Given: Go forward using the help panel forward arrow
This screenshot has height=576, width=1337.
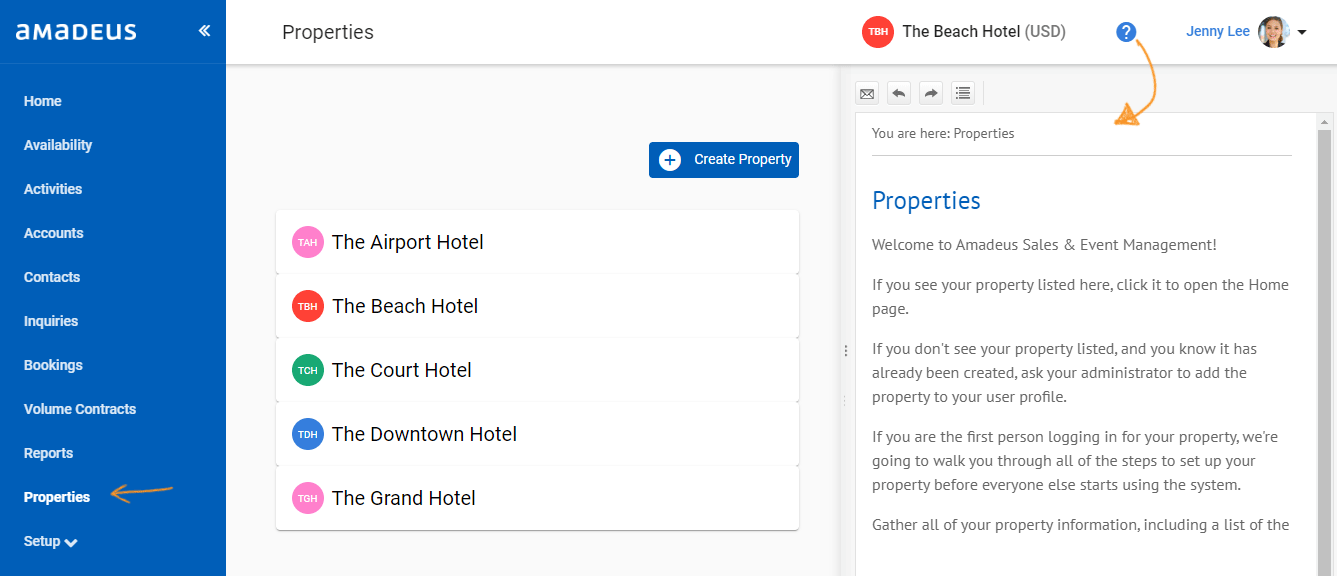Looking at the screenshot, I should coord(931,93).
